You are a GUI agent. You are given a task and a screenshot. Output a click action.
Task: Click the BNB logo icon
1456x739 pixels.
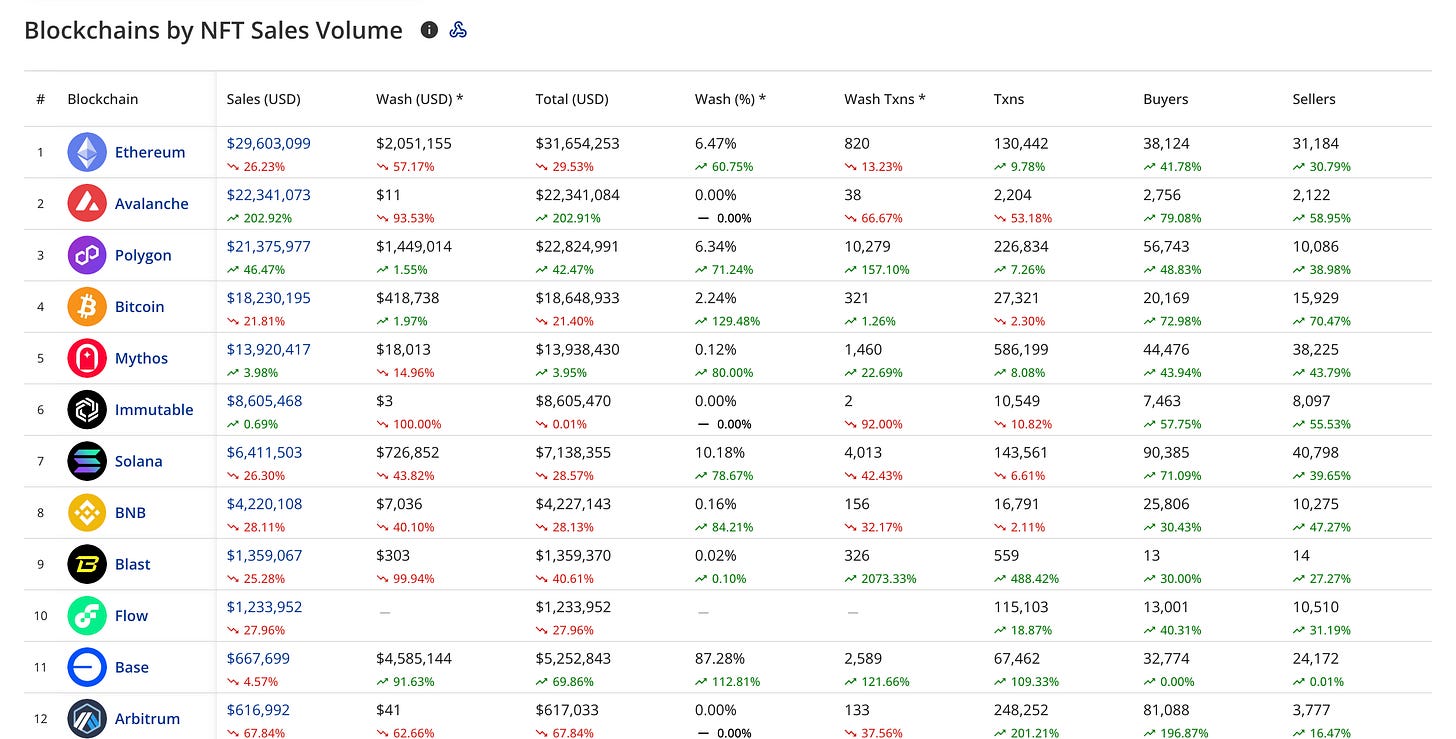(87, 512)
